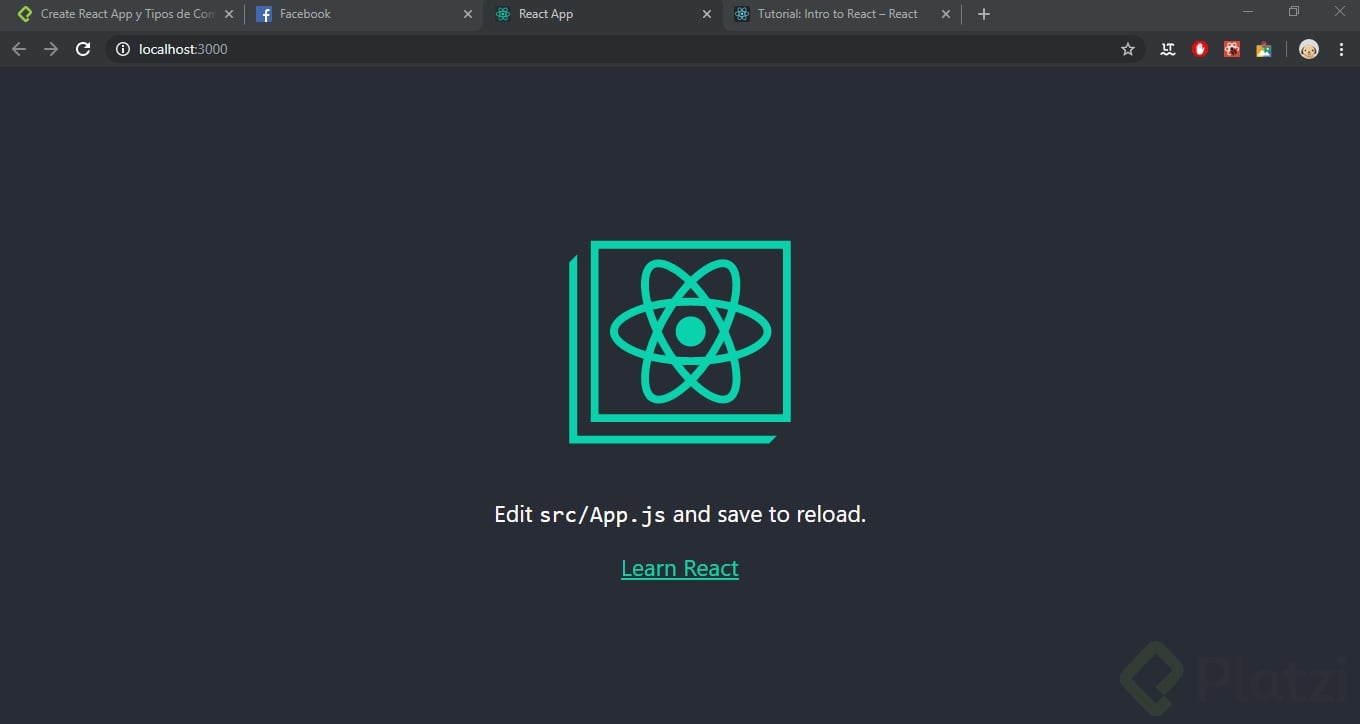Screen dimensions: 1360x724
Task: Open the Chrome profile avatar
Action: pyautogui.click(x=1308, y=48)
